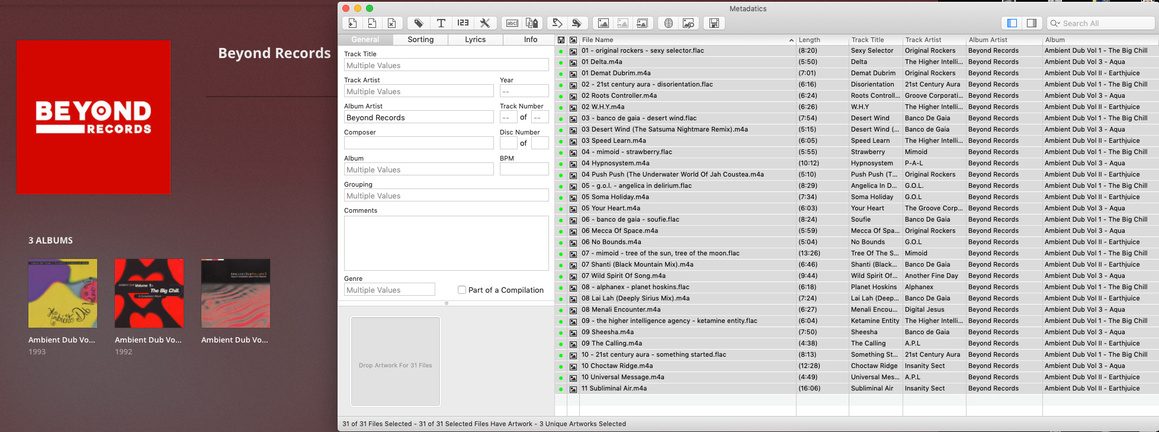1159x432 pixels.
Task: Sort by the File Name column header
Action: pyautogui.click(x=687, y=40)
